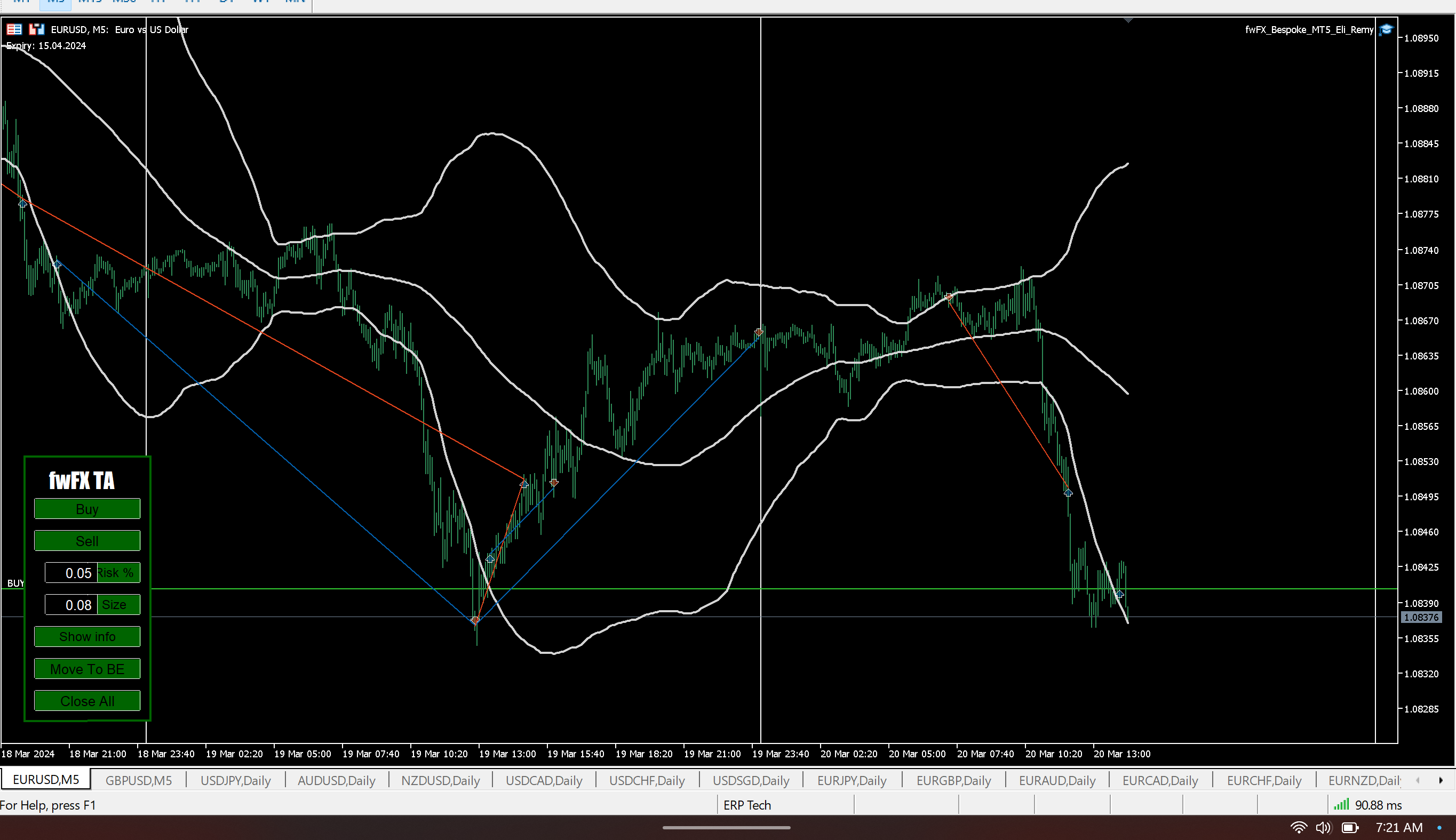The width and height of the screenshot is (1456, 840).
Task: Click the Close All button
Action: pos(87,701)
